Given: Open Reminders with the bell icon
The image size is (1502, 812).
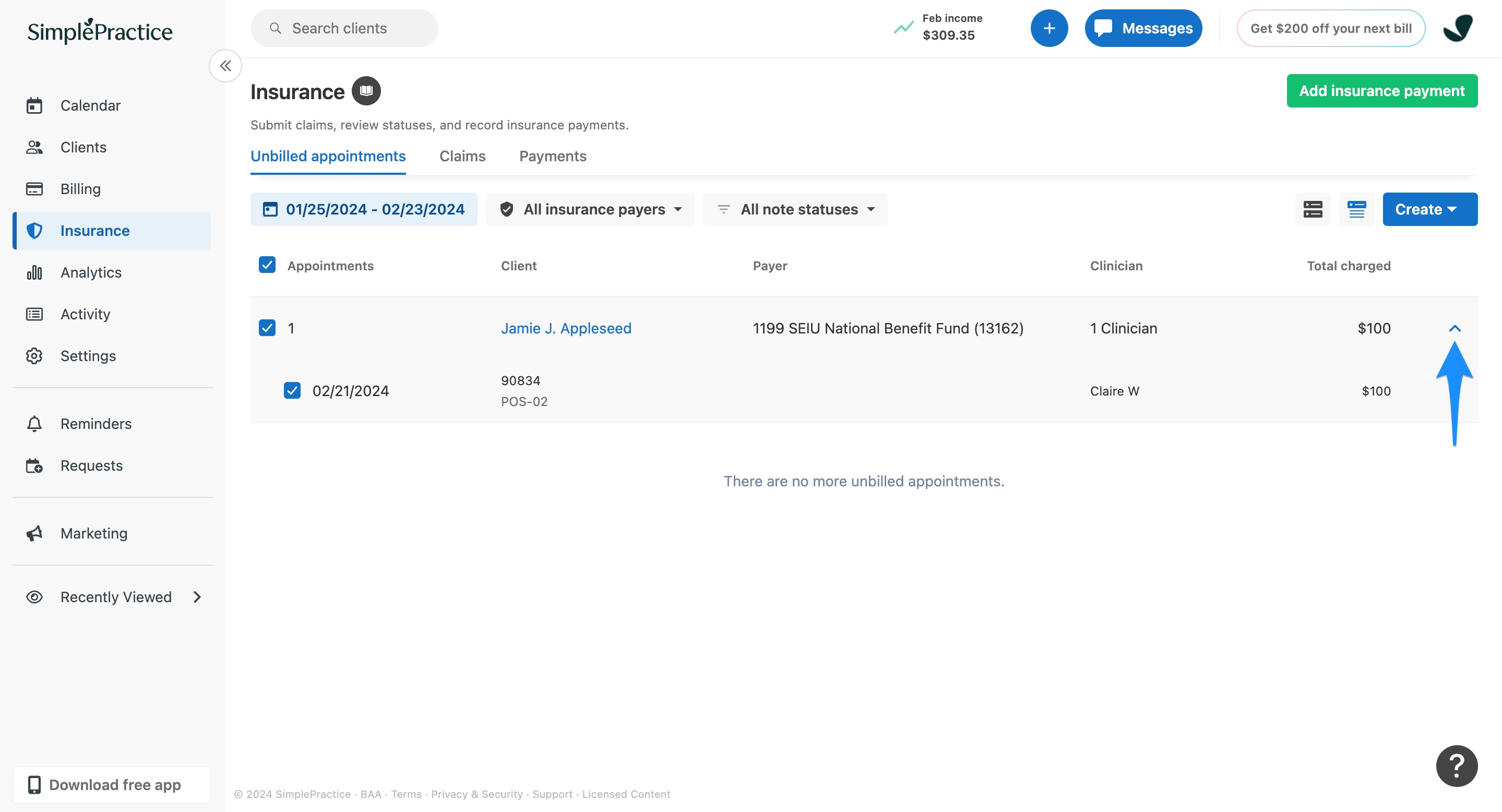Looking at the screenshot, I should pos(111,424).
